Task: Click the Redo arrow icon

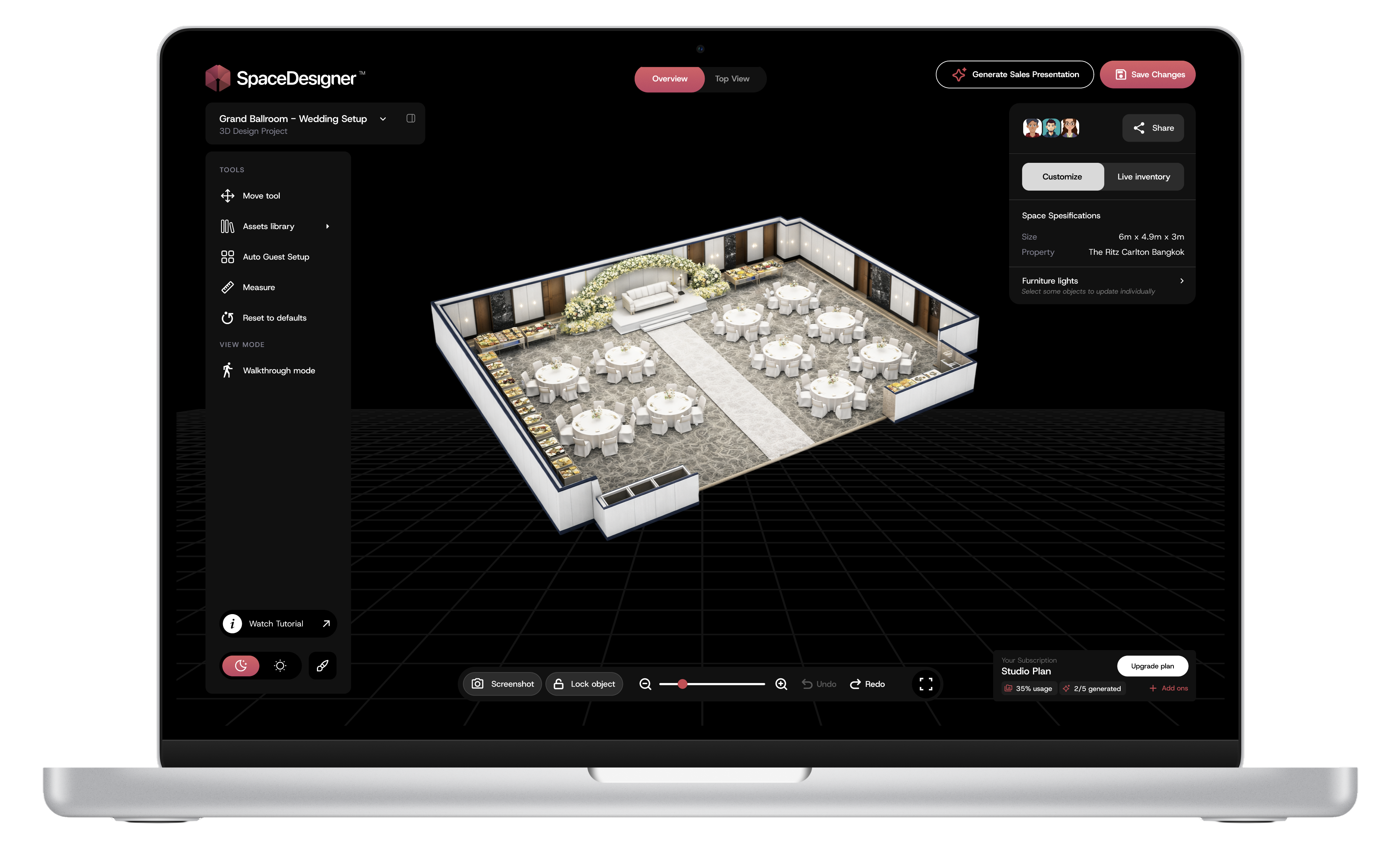Action: pyautogui.click(x=855, y=684)
